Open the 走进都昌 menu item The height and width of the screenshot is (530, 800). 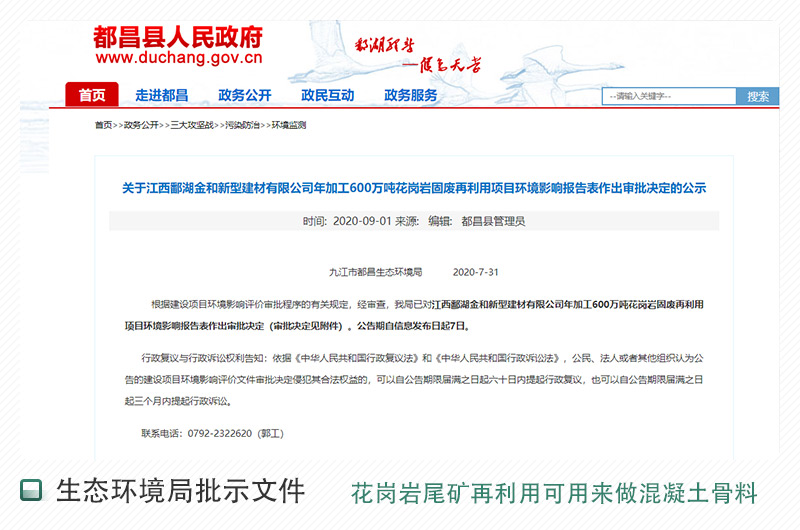[162, 95]
